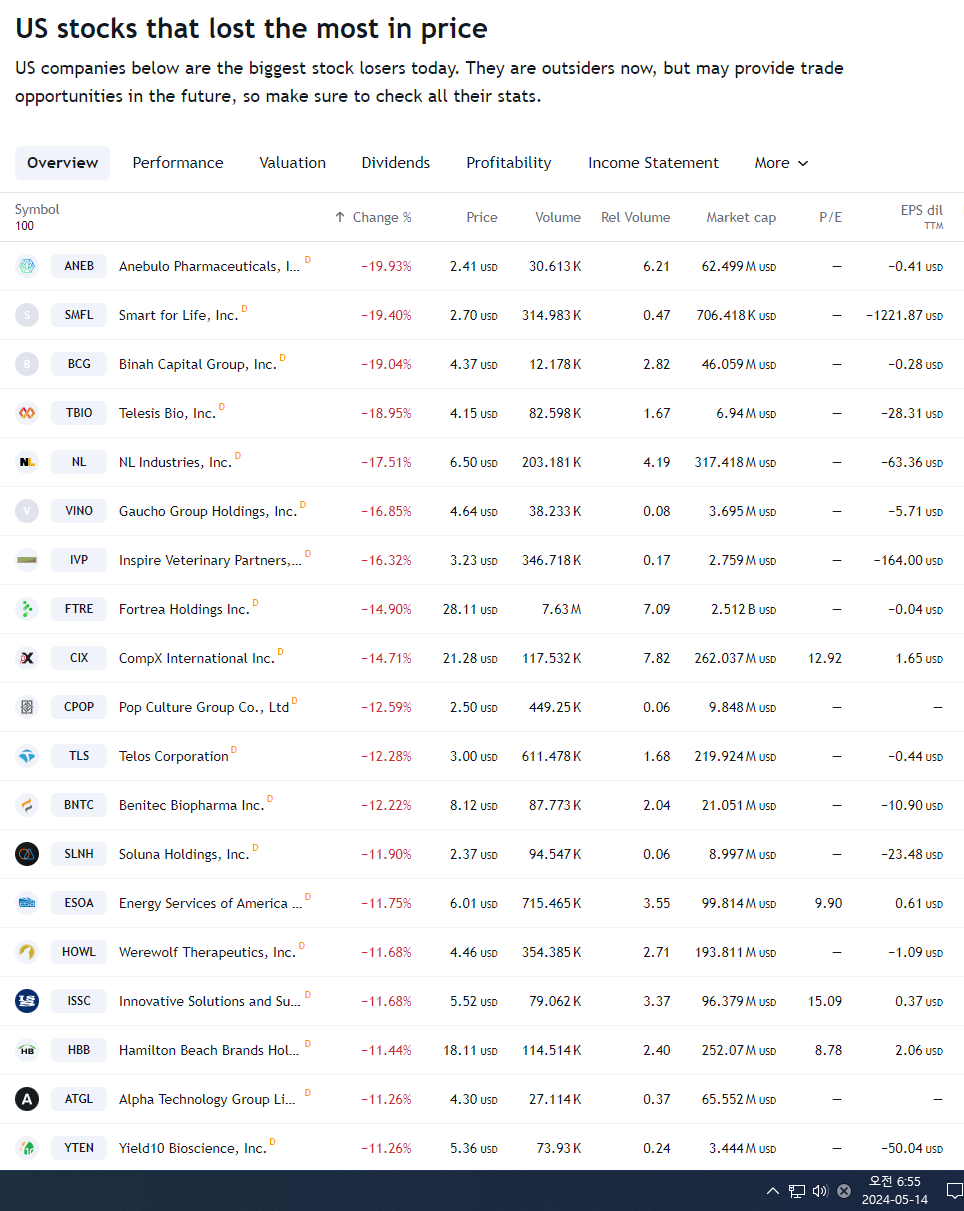964x1211 pixels.
Task: Click the CompX International logo icon
Action: click(x=27, y=658)
